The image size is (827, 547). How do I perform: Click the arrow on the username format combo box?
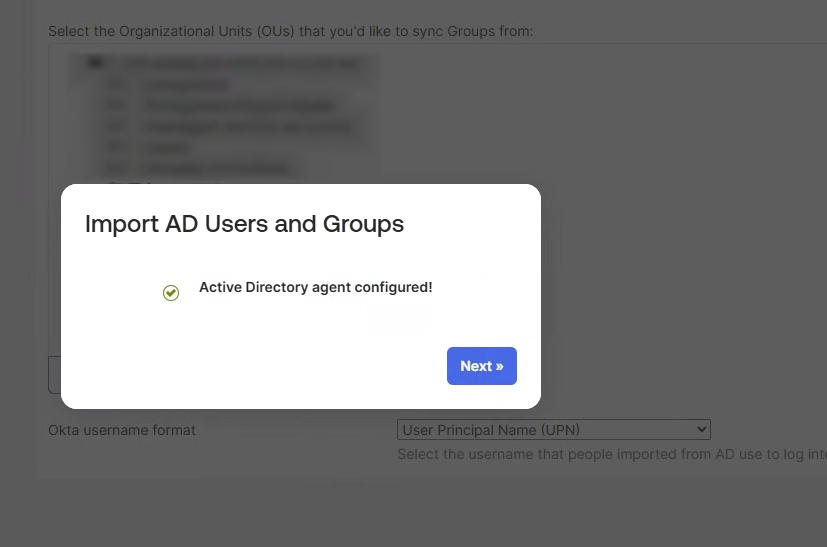[701, 429]
